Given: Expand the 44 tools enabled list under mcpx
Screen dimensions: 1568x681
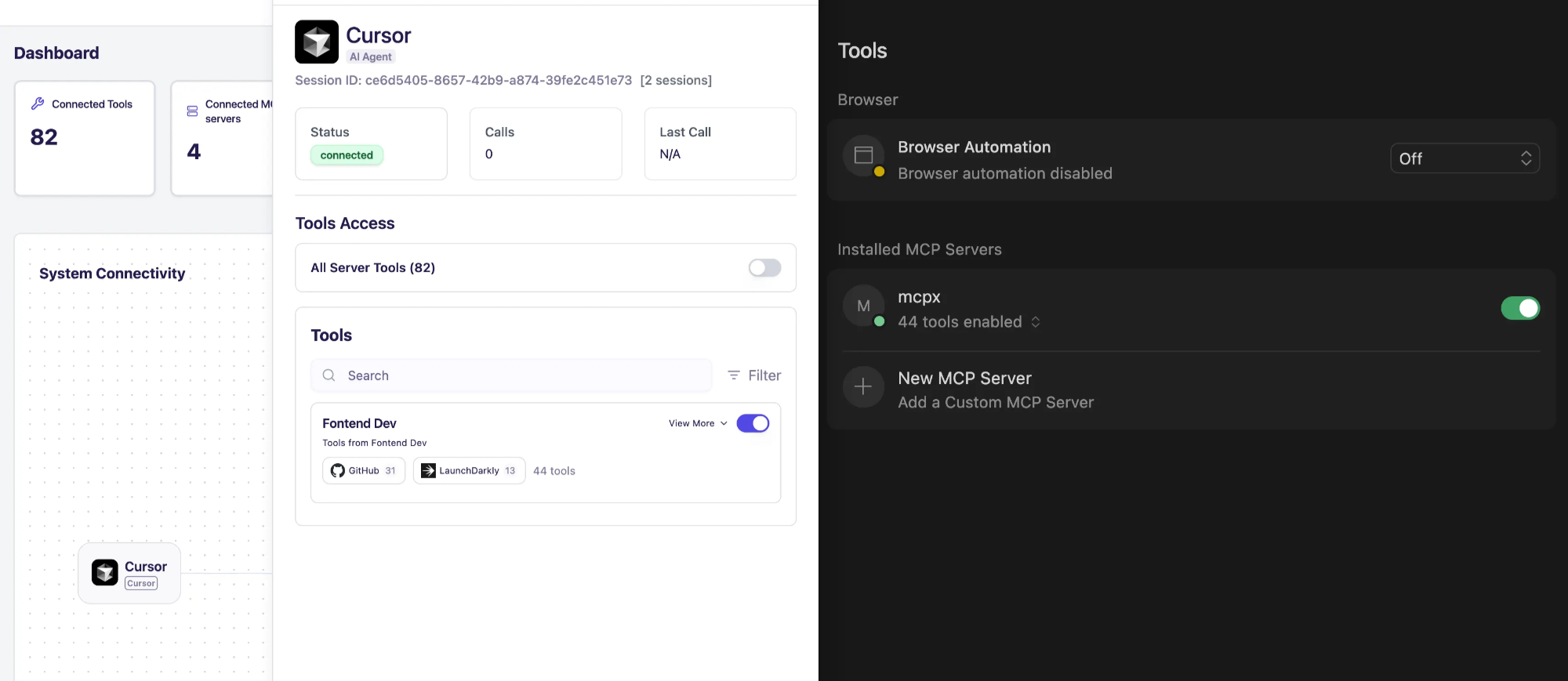Looking at the screenshot, I should (x=969, y=322).
